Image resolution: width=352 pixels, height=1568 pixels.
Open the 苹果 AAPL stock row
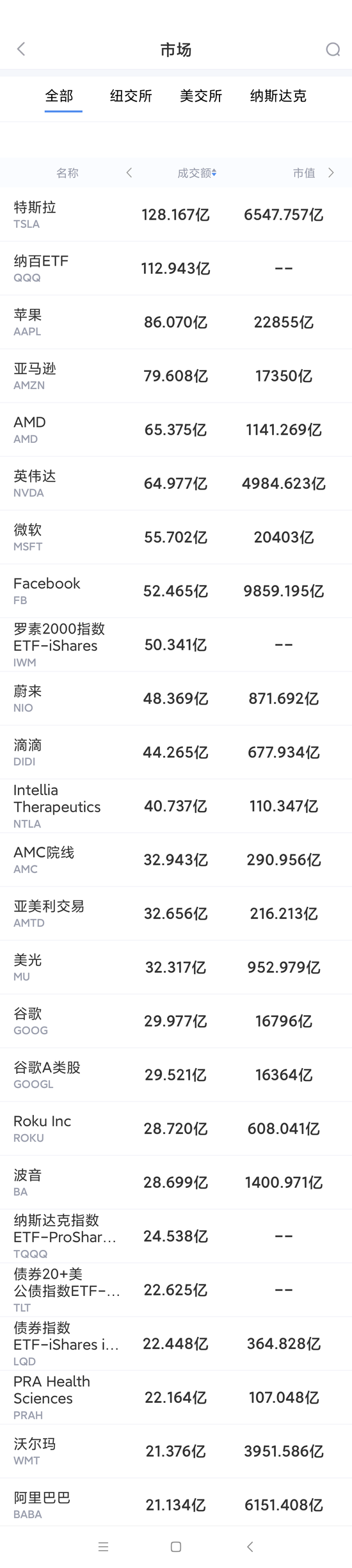(176, 322)
